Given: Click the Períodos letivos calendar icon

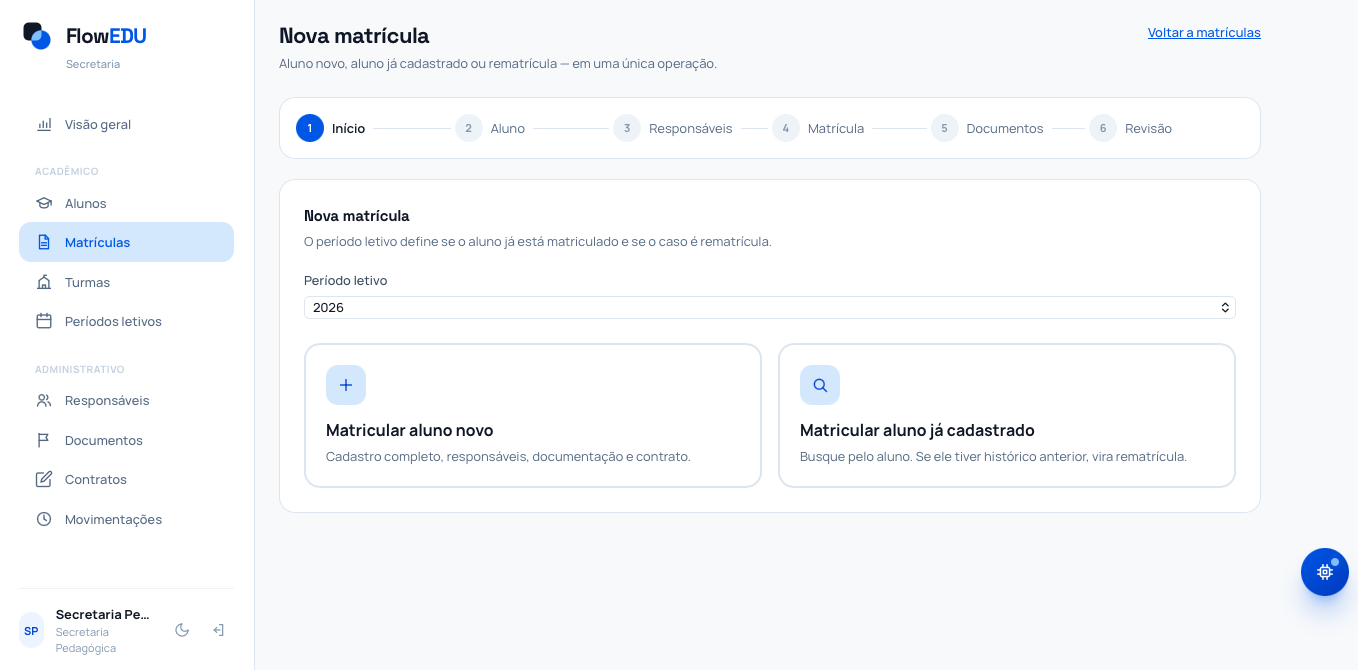Looking at the screenshot, I should coord(44,321).
